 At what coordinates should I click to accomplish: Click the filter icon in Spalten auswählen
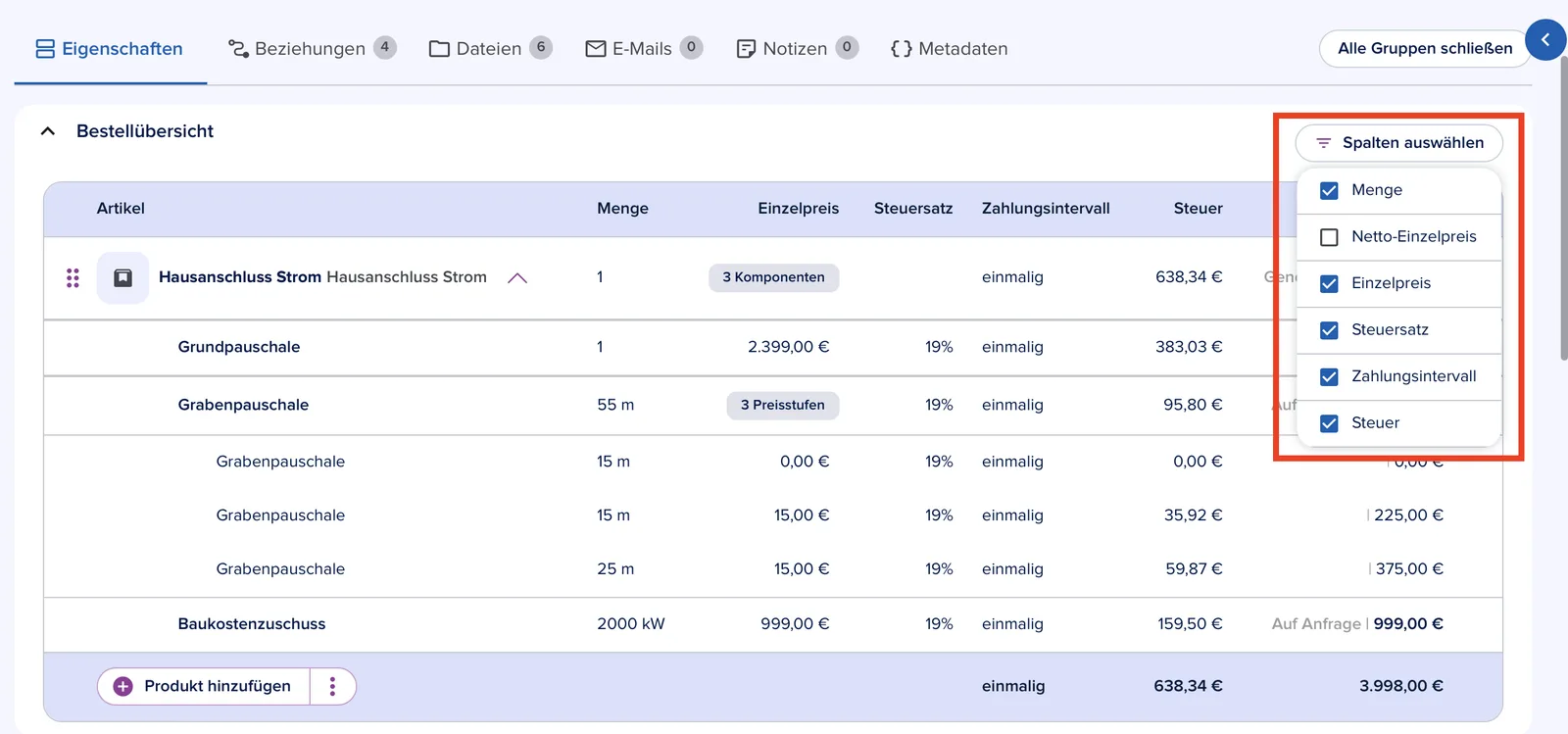(1323, 143)
